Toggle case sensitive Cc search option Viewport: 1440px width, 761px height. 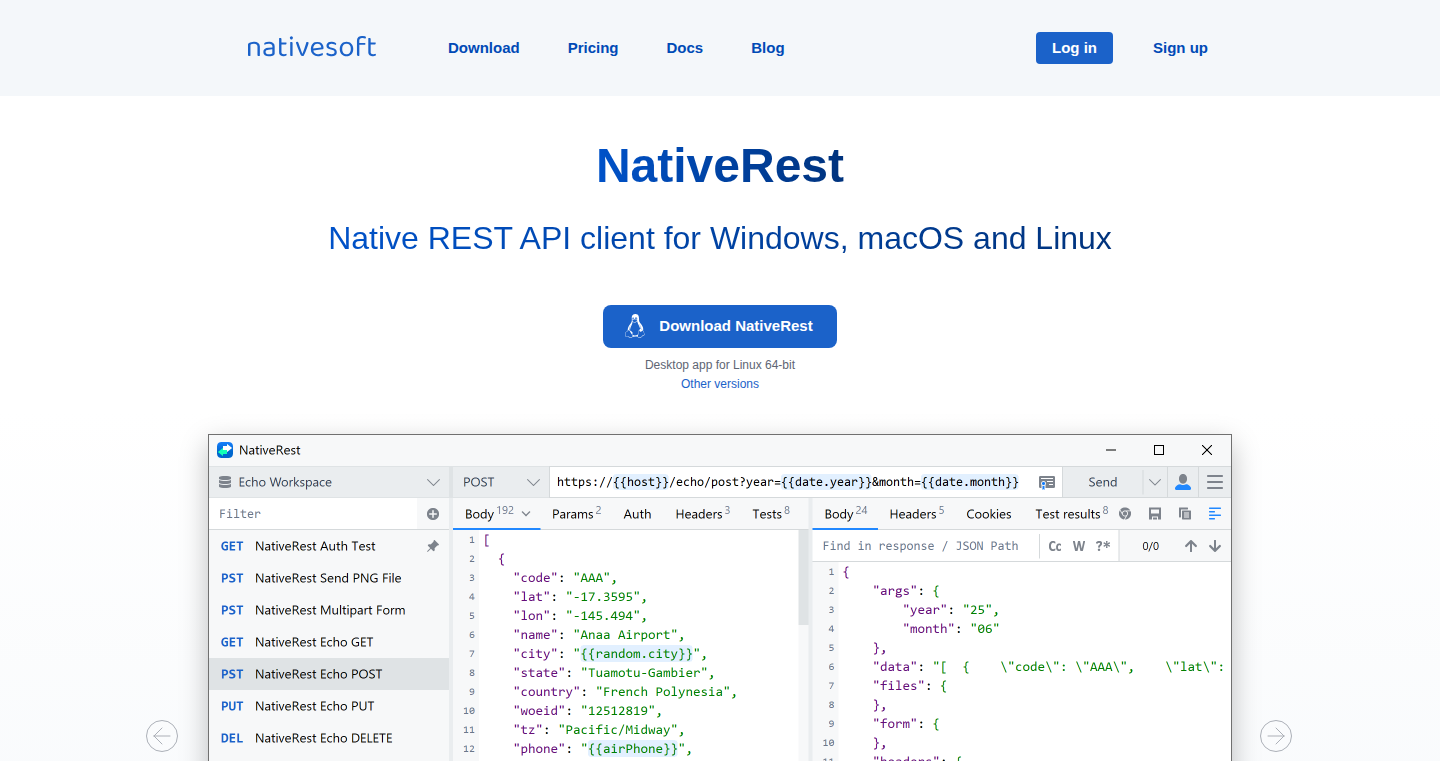[1055, 546]
